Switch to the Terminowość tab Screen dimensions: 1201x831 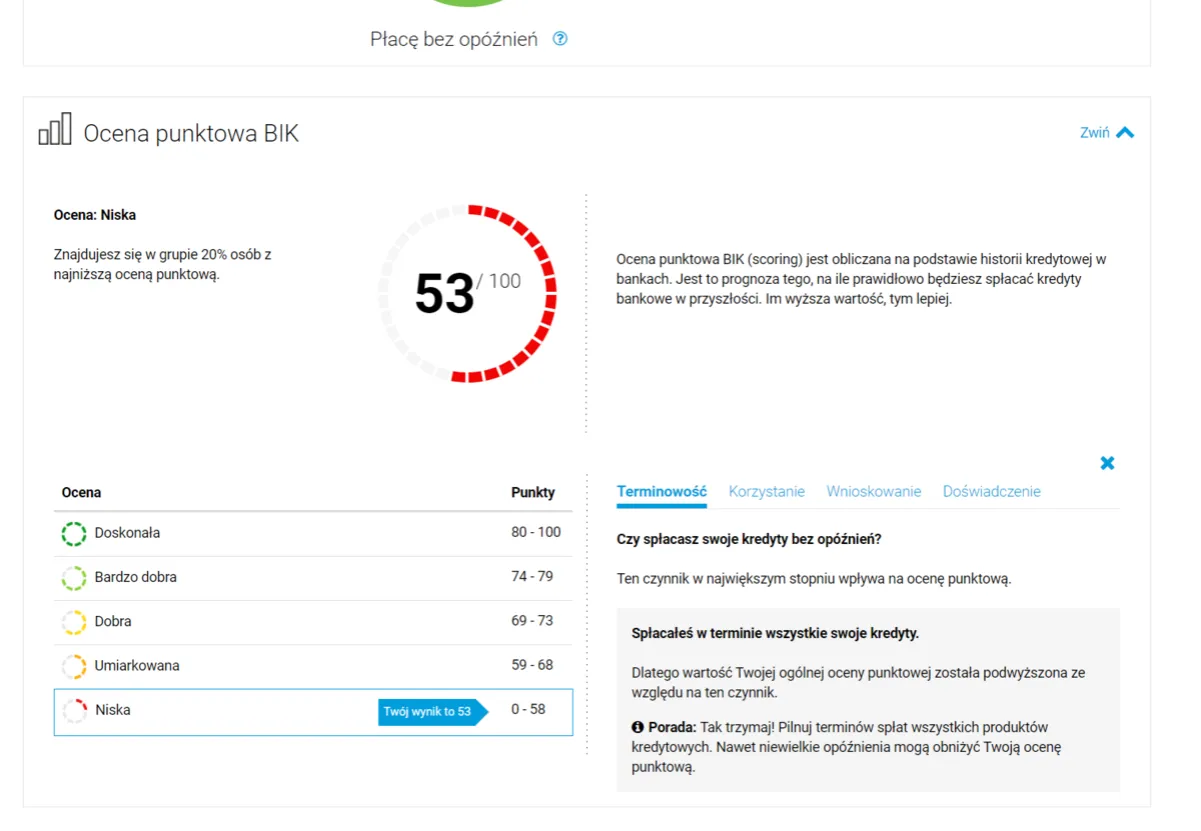(x=661, y=491)
